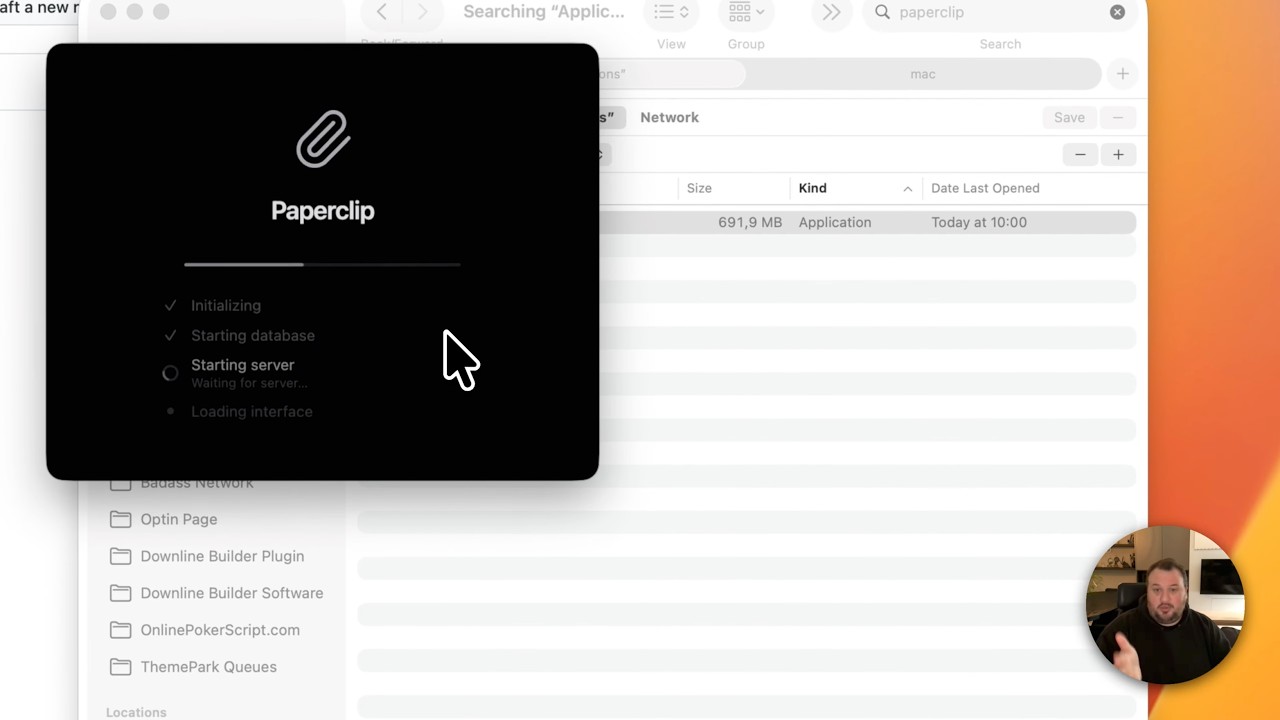Click the ThemePark Queues folder icon
The image size is (1280, 720).
(120, 667)
